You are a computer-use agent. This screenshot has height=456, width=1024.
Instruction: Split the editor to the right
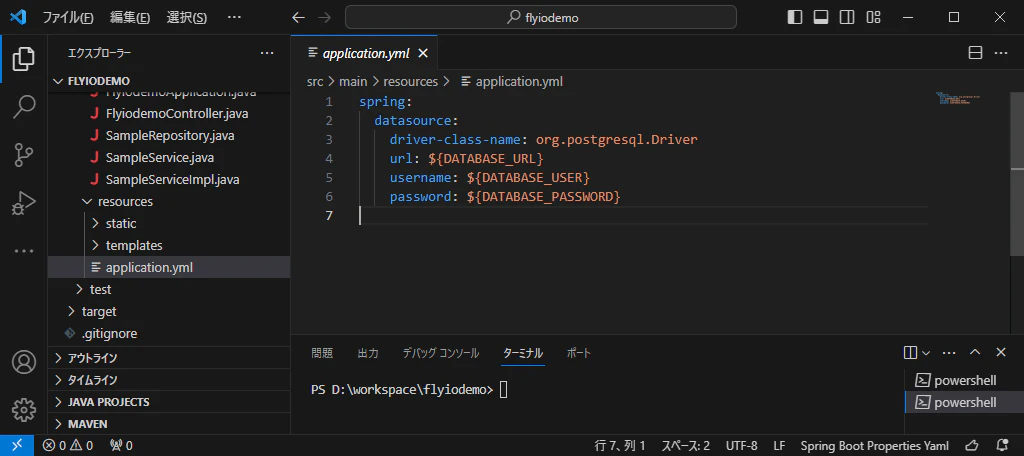[x=975, y=54]
